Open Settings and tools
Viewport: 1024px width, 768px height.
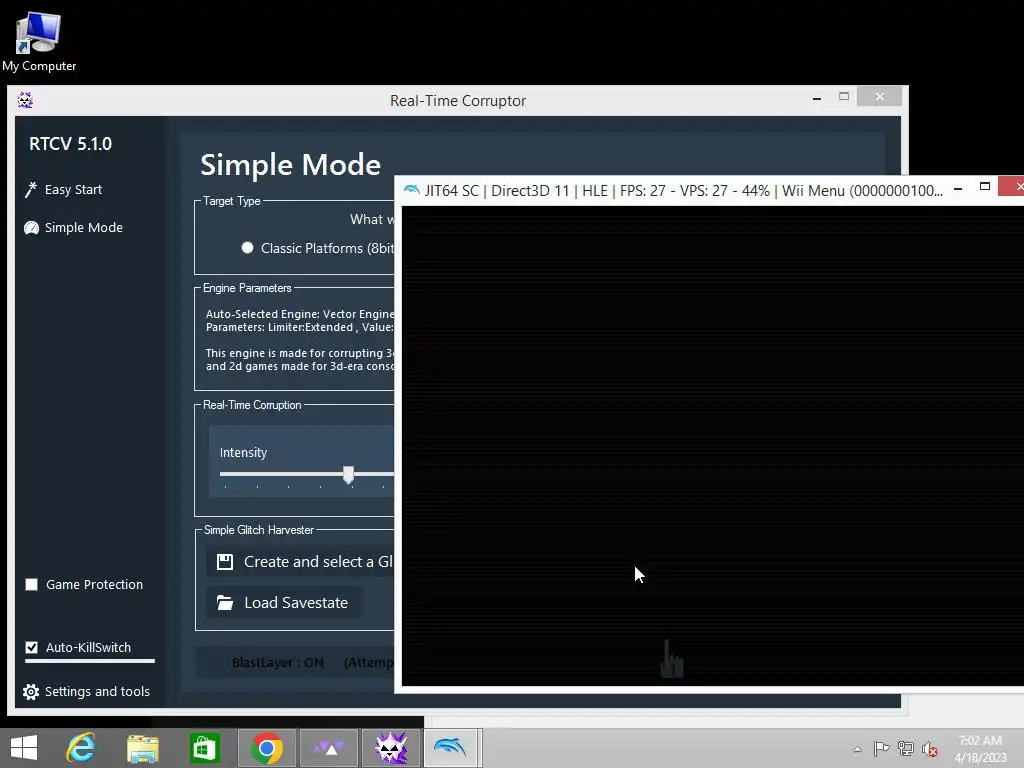(x=86, y=691)
